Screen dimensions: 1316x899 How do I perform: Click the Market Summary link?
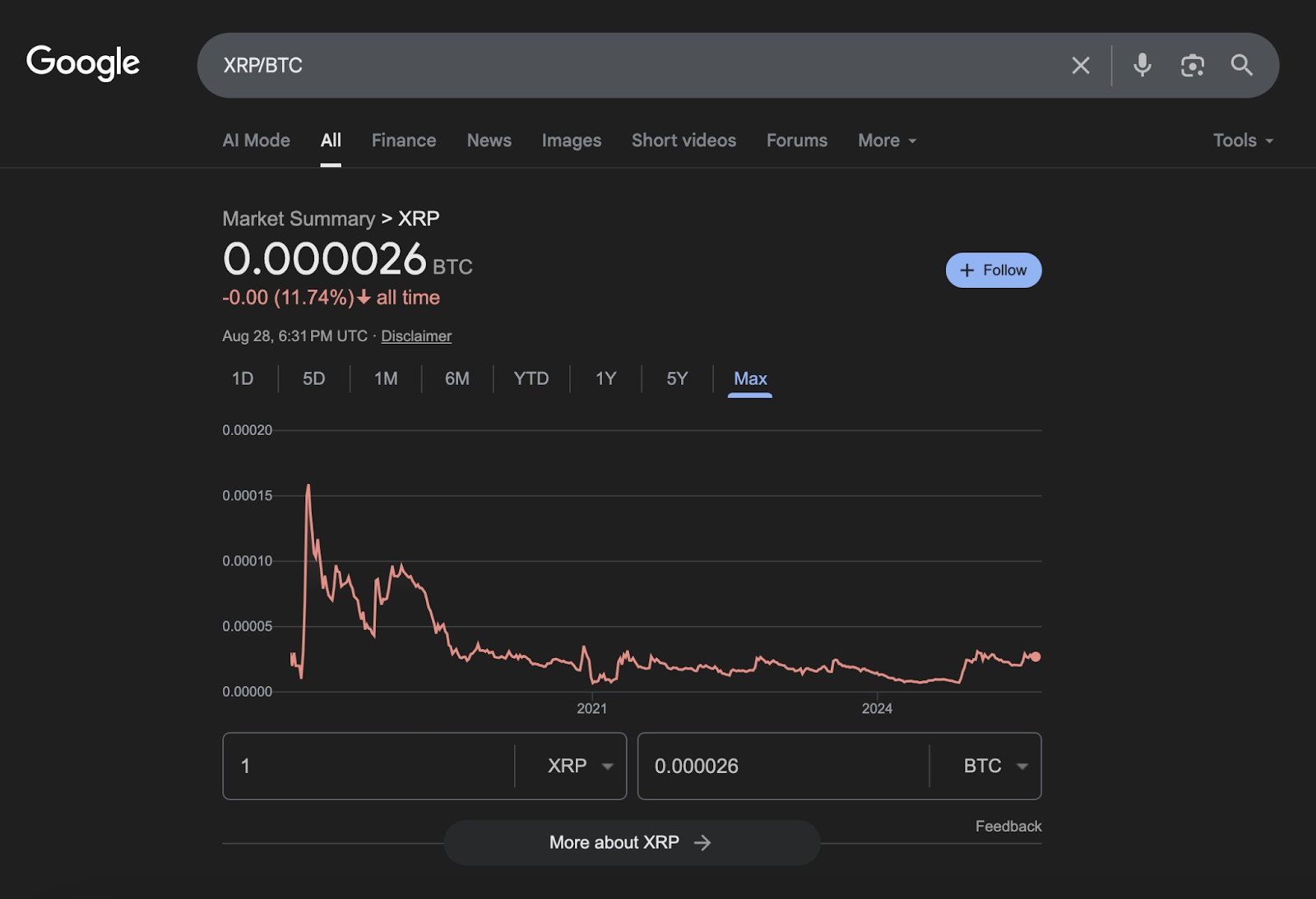tap(299, 219)
